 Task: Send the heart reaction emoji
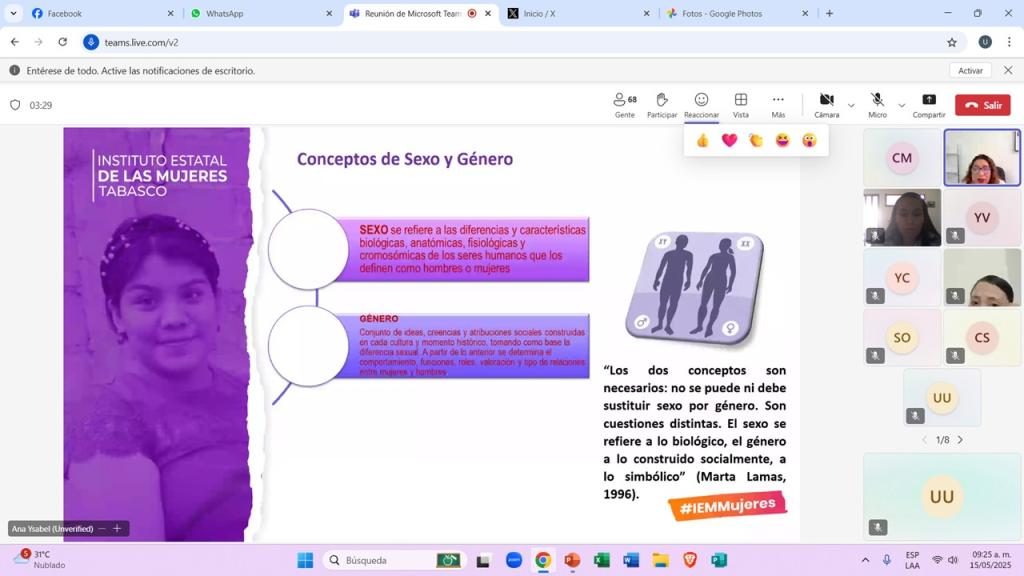729,141
